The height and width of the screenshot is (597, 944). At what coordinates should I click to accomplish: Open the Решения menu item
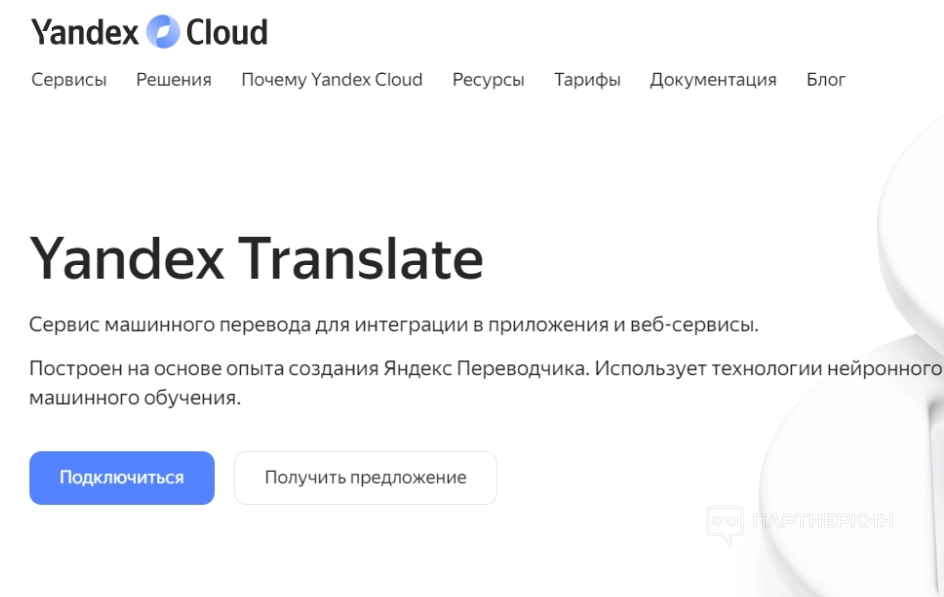pos(173,79)
